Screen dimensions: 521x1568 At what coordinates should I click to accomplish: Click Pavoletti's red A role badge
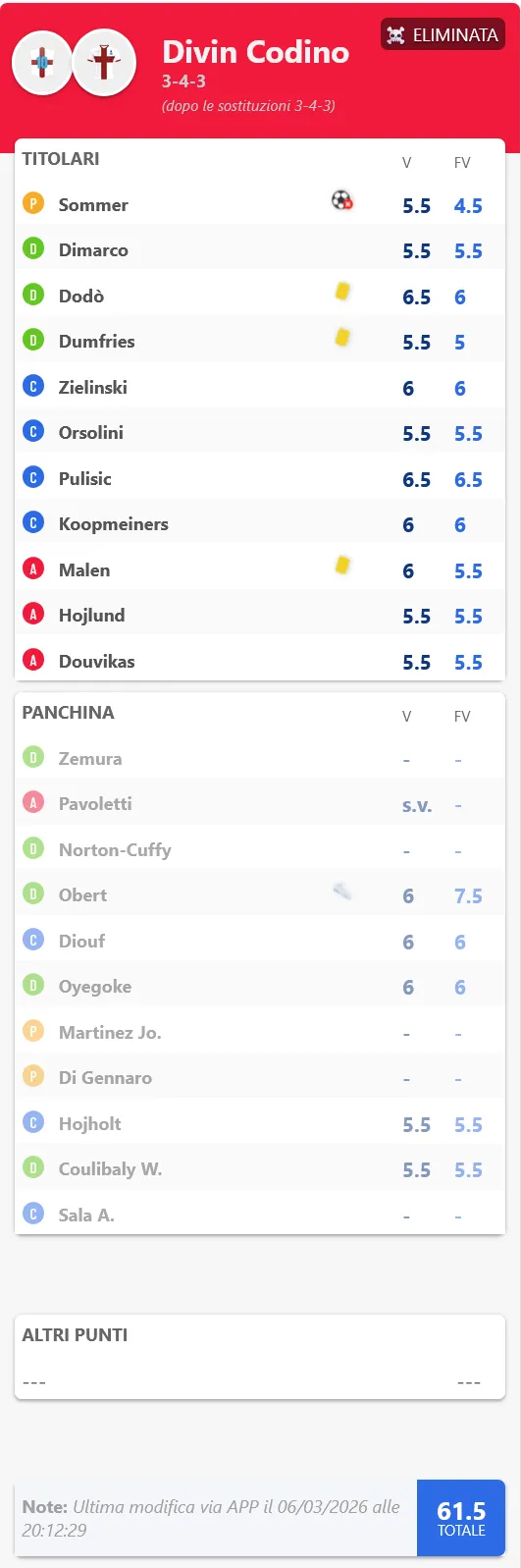33,803
